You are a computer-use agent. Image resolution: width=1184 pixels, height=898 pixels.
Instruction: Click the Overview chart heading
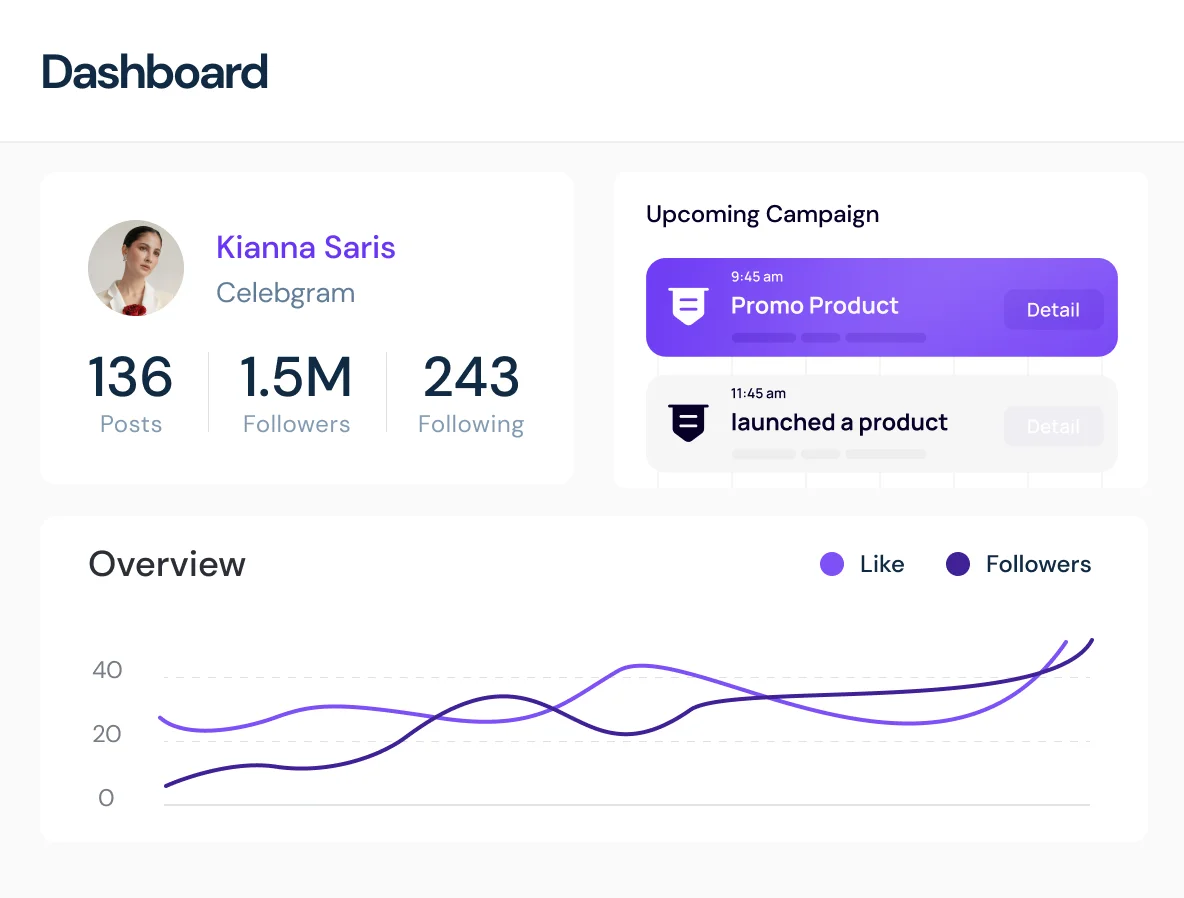tap(167, 564)
